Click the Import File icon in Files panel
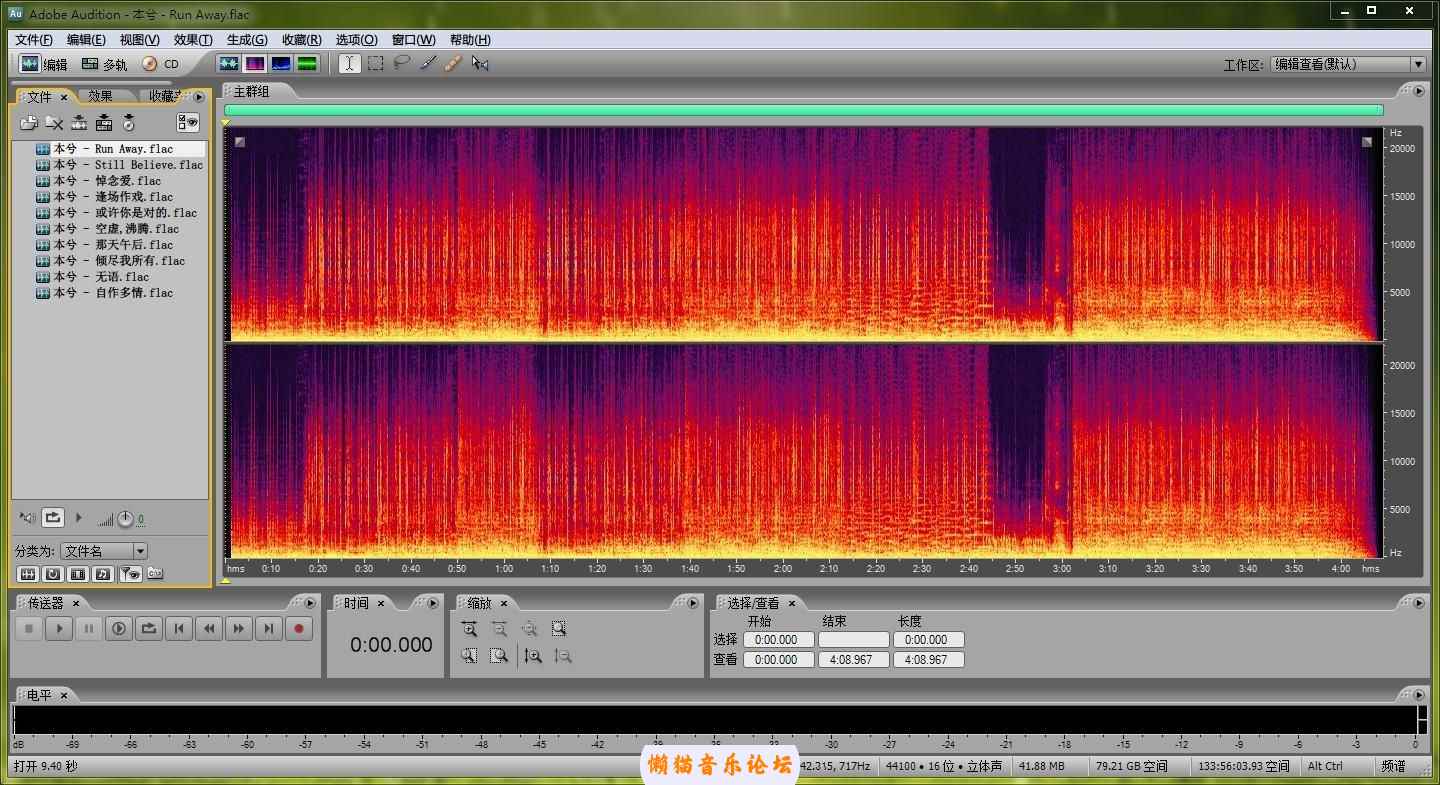The width and height of the screenshot is (1440, 785). coord(28,123)
